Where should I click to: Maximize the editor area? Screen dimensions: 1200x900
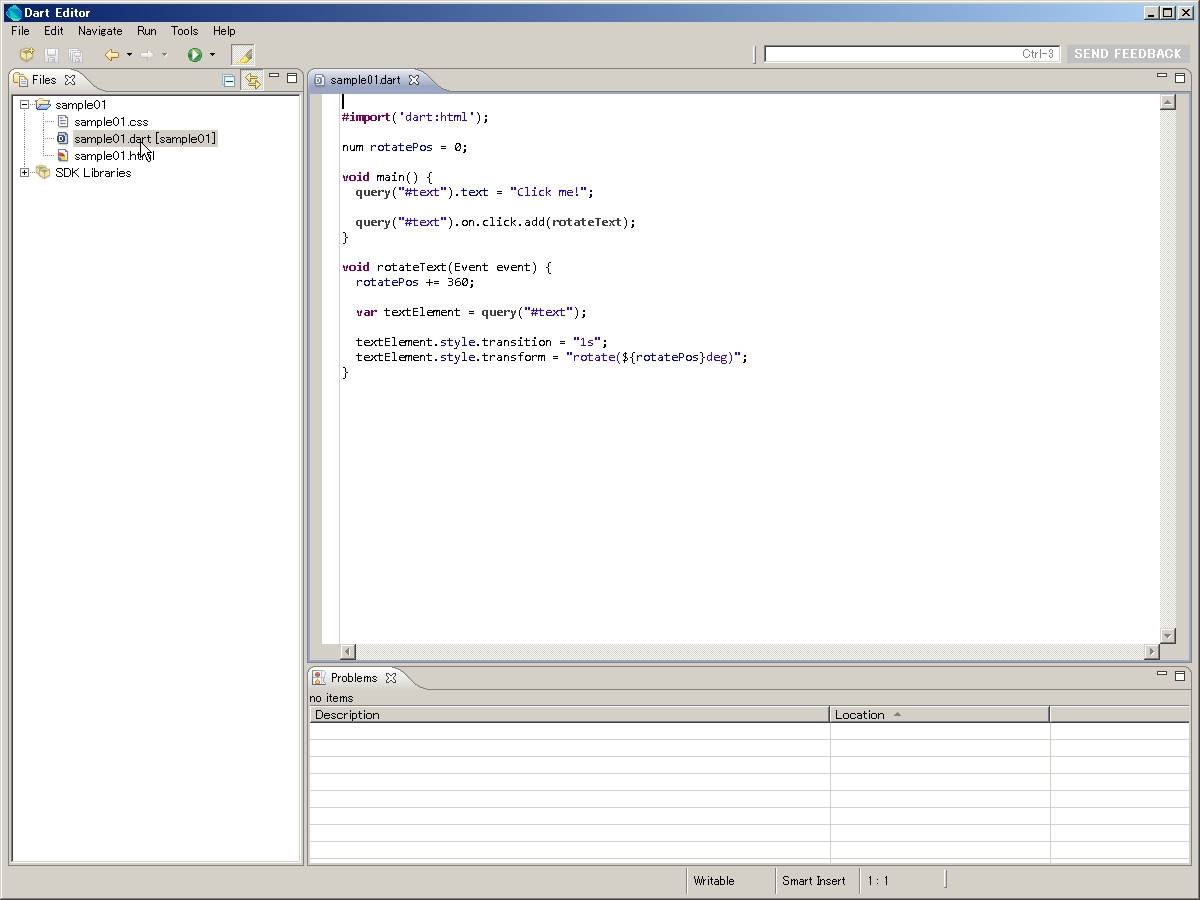[1180, 77]
